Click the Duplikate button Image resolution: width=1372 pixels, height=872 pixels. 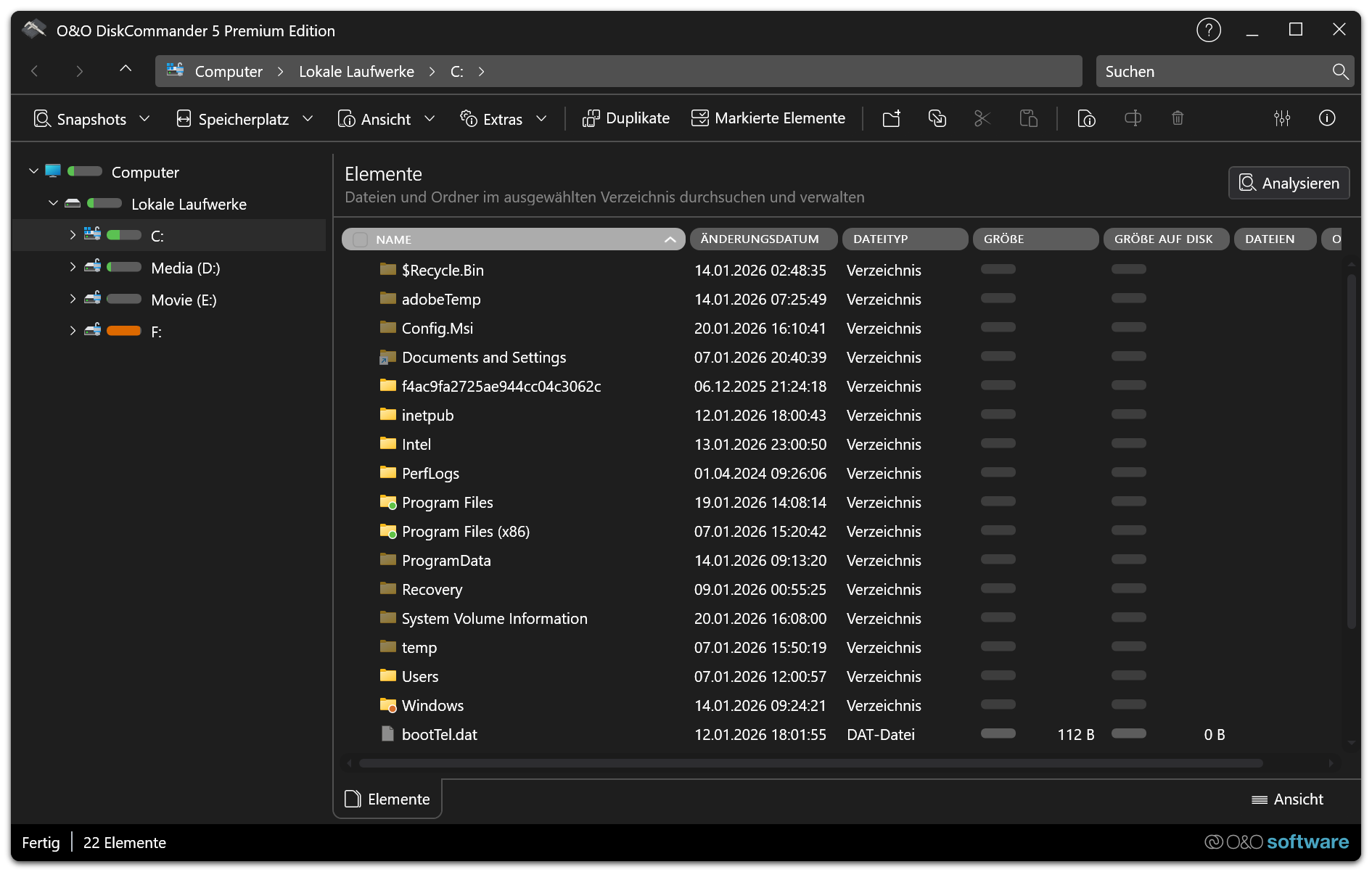tap(626, 118)
